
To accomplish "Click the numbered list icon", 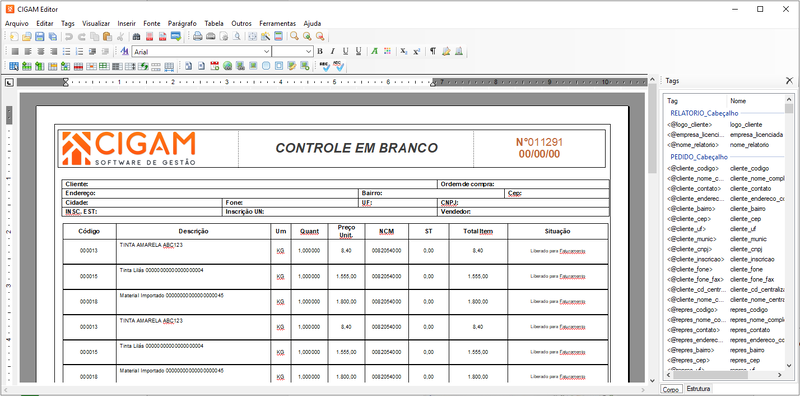I will tap(79, 52).
